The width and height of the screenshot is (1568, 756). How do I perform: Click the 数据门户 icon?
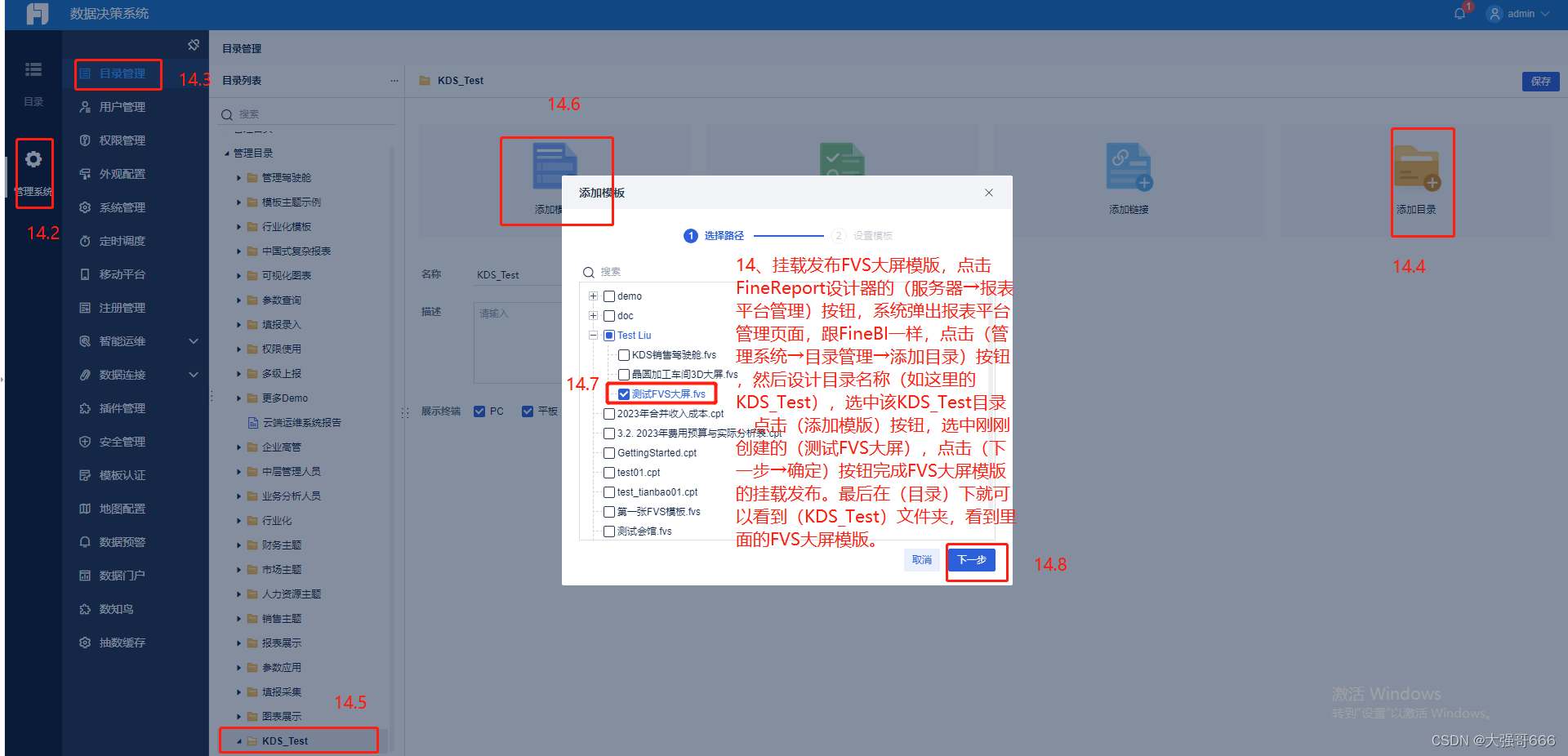(85, 576)
